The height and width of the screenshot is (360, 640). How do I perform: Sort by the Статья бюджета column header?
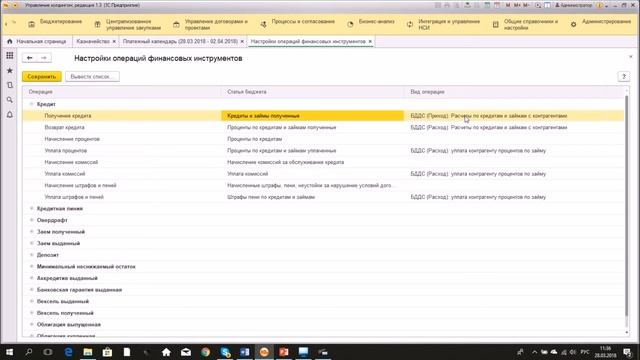click(313, 92)
